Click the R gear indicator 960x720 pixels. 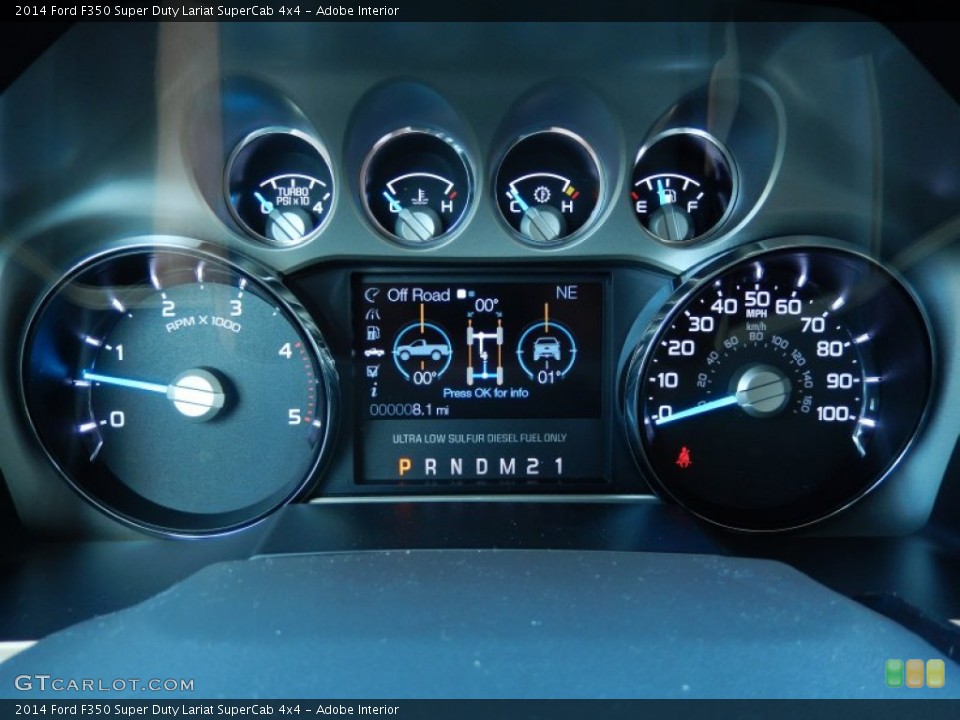[x=430, y=467]
